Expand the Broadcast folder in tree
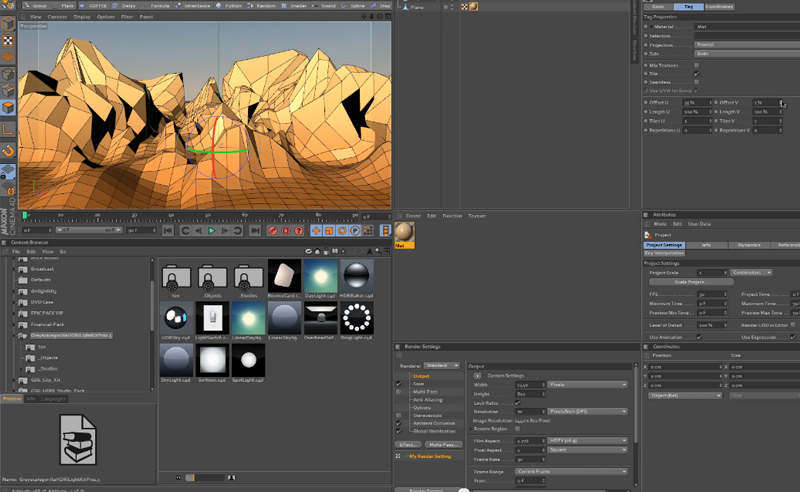Image resolution: width=800 pixels, height=492 pixels. tap(14, 269)
